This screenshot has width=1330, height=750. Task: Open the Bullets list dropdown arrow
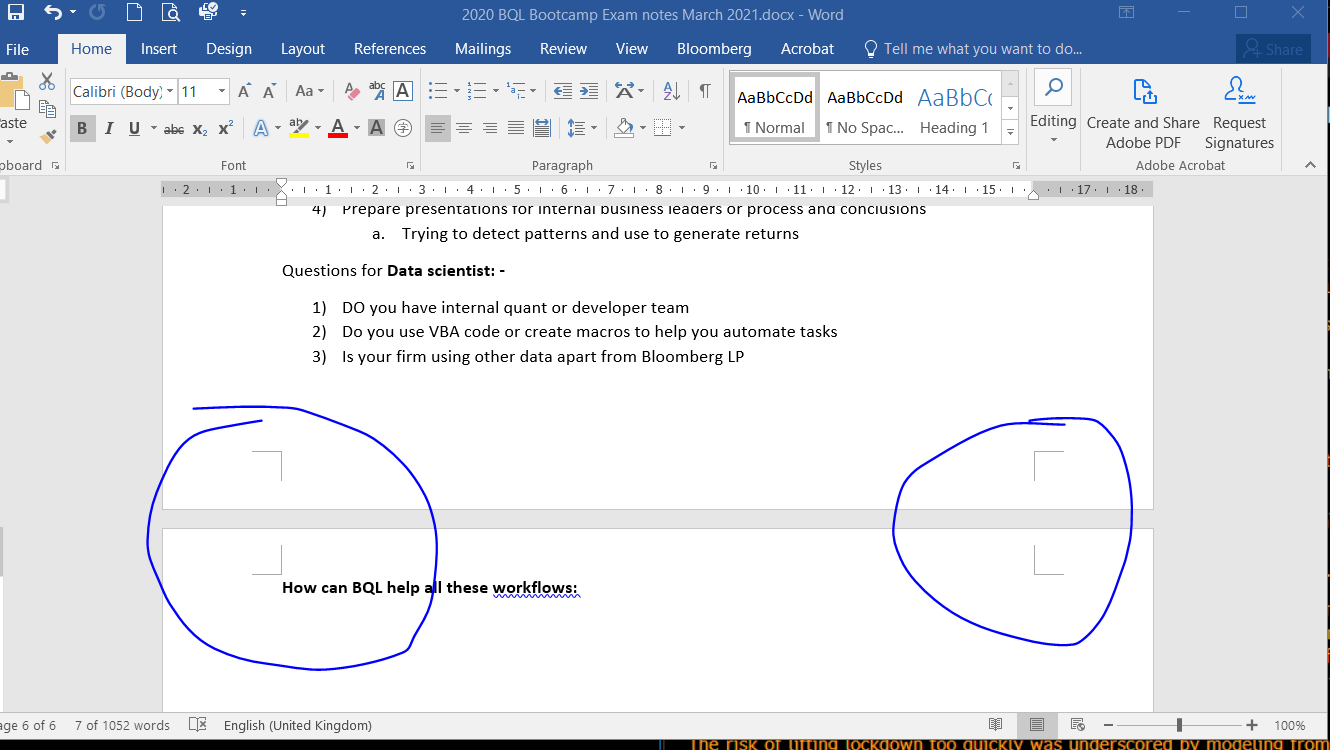(457, 91)
